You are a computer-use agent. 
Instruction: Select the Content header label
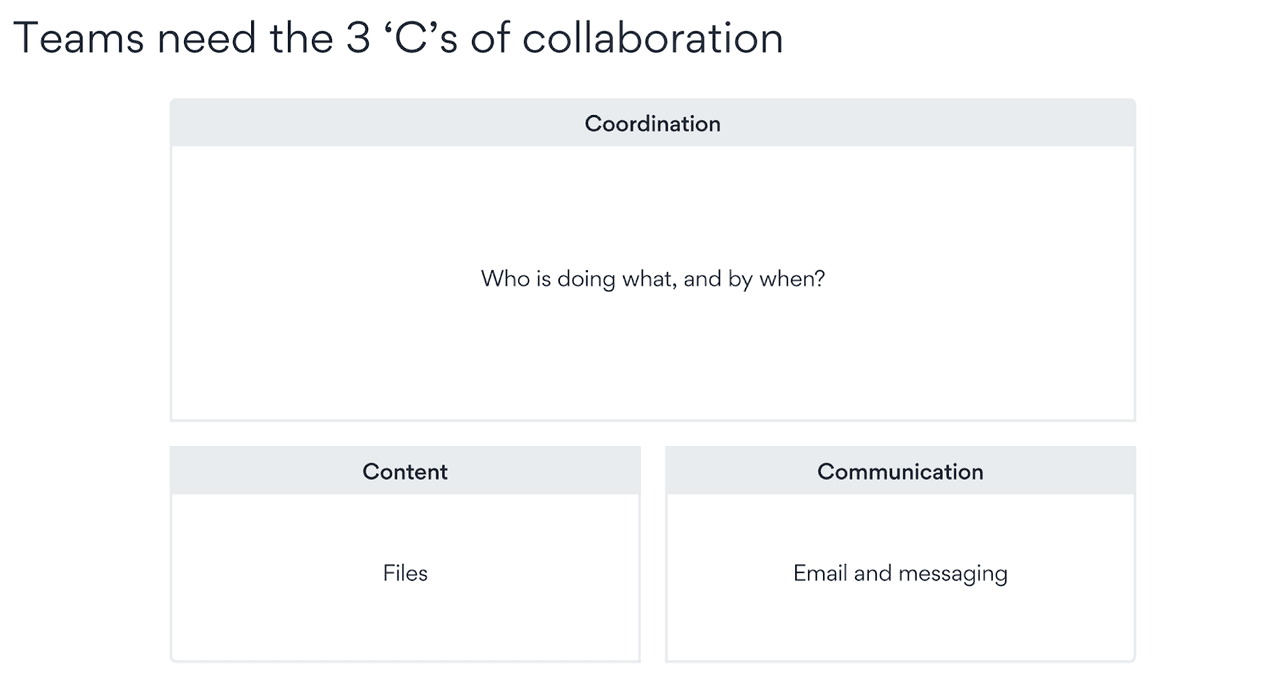click(x=405, y=472)
